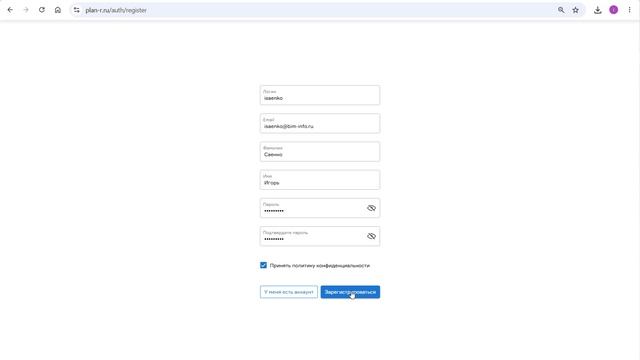This screenshot has height=360, width=640.
Task: Focus the Email field with isaenko@bim-info.ru
Action: 320,123
